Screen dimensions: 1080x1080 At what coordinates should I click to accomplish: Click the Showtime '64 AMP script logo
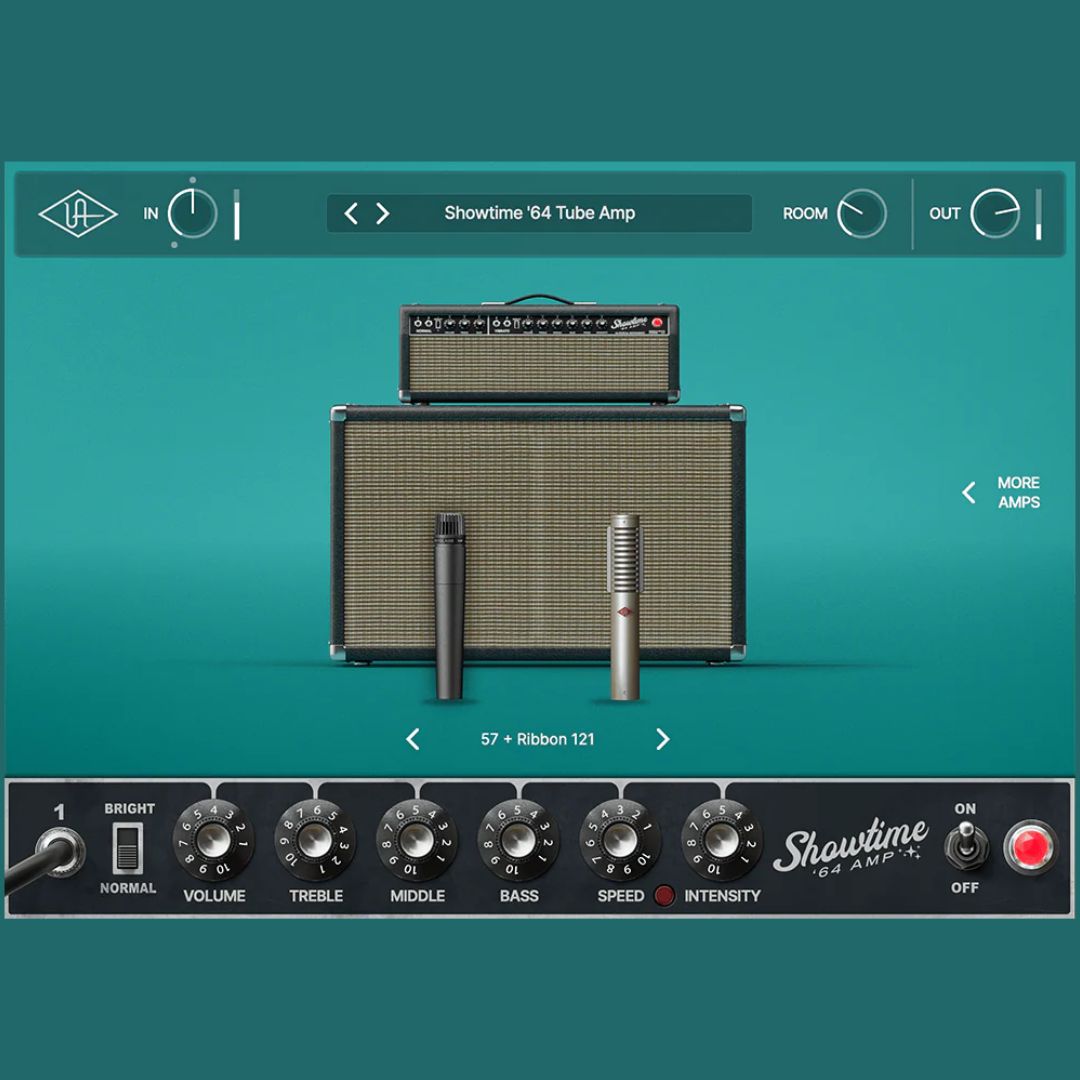pyautogui.click(x=851, y=847)
